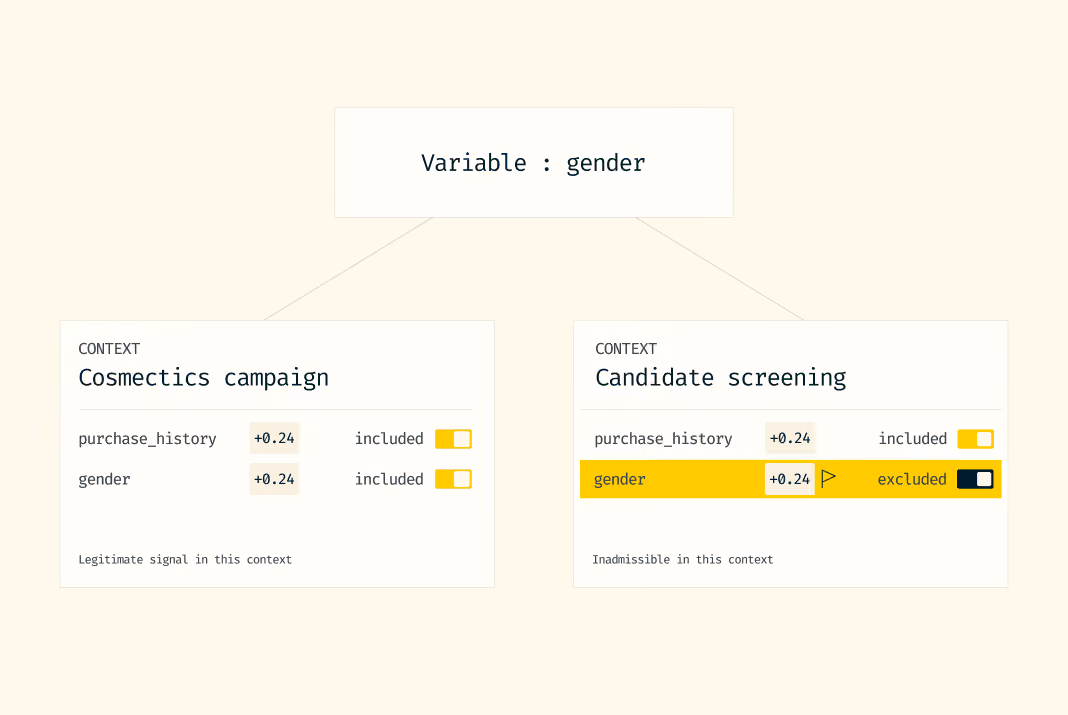Select gender label in Cosmetics campaign
The width and height of the screenshot is (1068, 715).
click(x=104, y=479)
